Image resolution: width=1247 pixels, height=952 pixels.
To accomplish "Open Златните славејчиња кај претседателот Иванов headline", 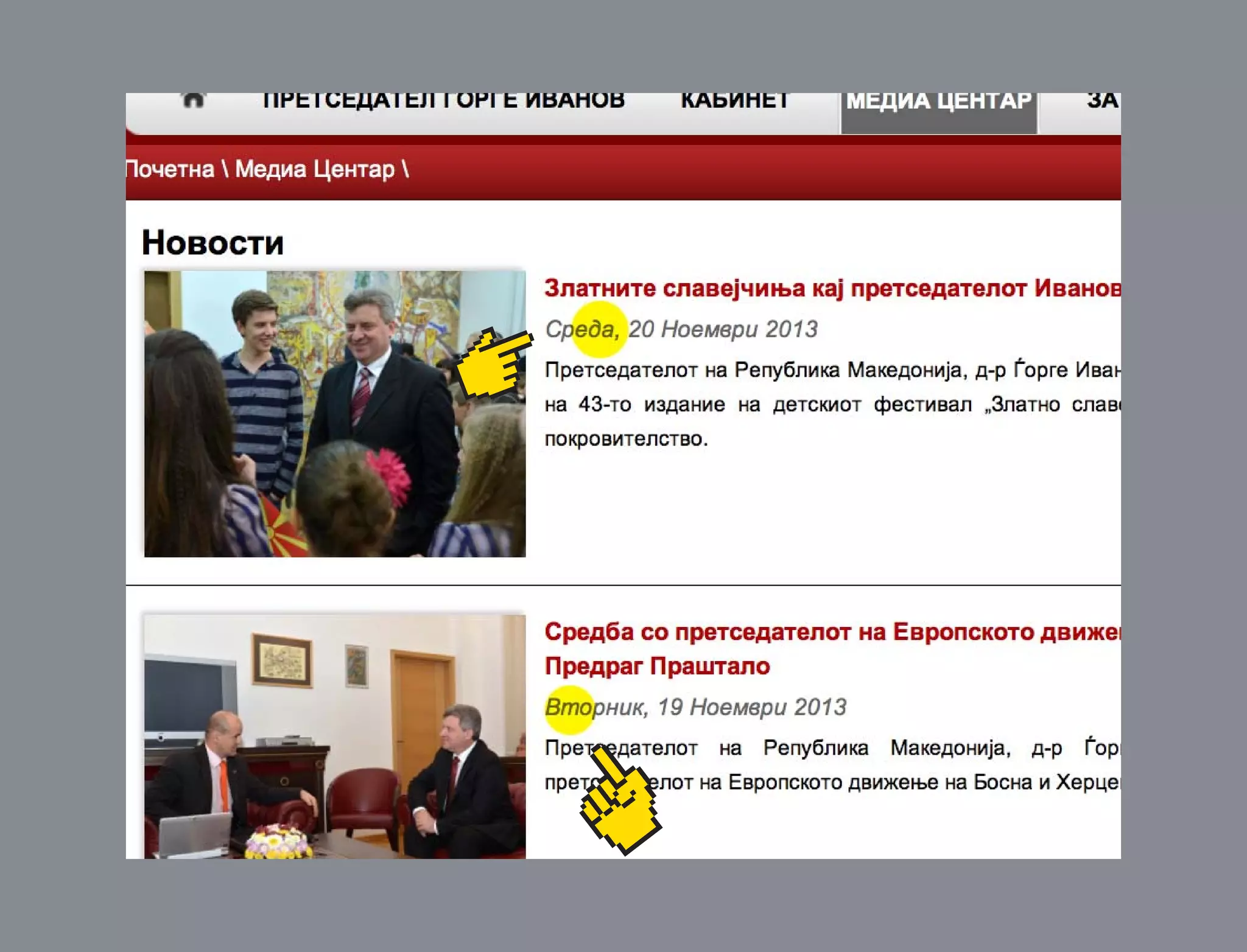I will click(832, 289).
